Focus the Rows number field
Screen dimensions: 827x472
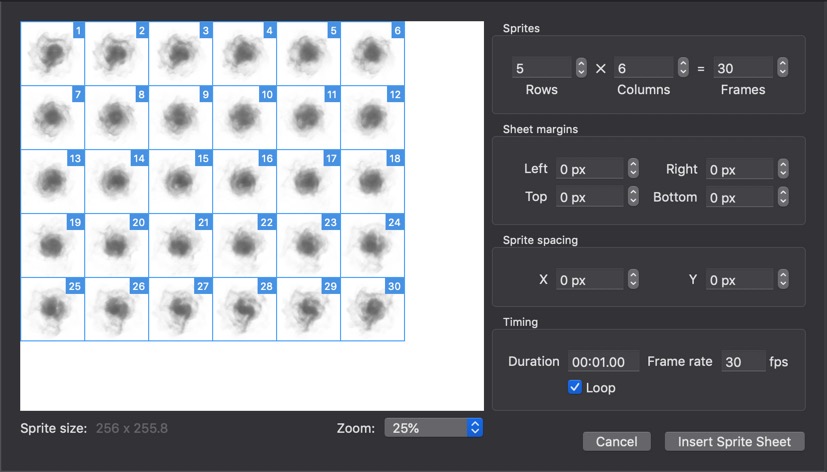[x=540, y=68]
